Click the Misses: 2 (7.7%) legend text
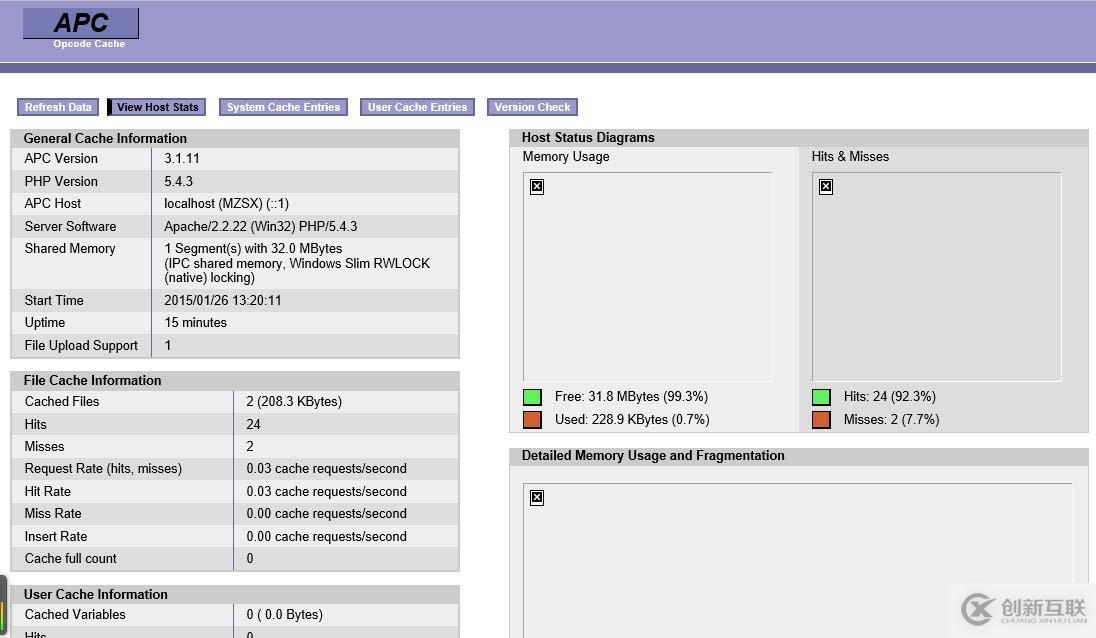 click(891, 419)
